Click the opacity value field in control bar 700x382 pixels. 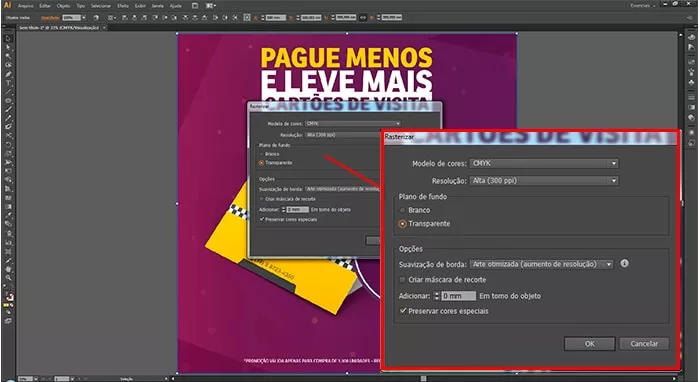tap(71, 17)
